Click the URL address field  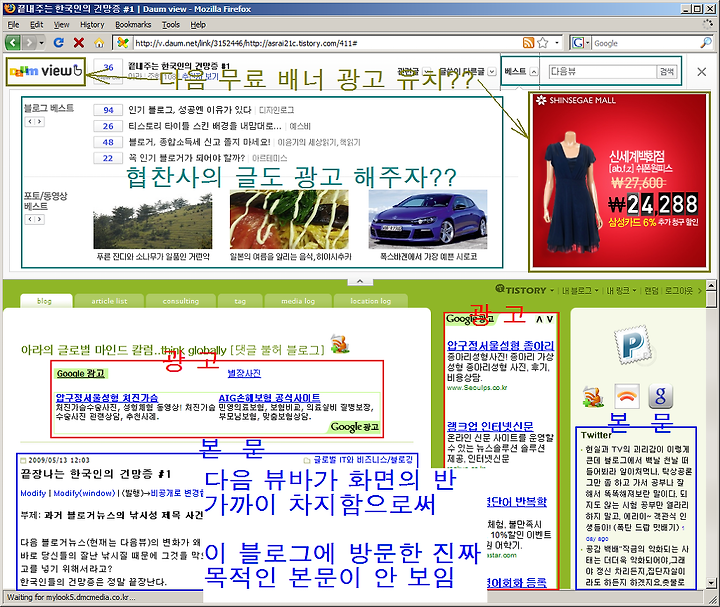point(326,43)
